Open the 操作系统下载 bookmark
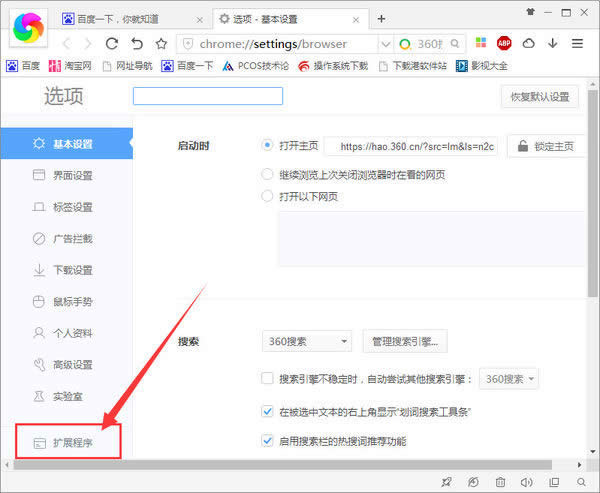 tap(333, 66)
